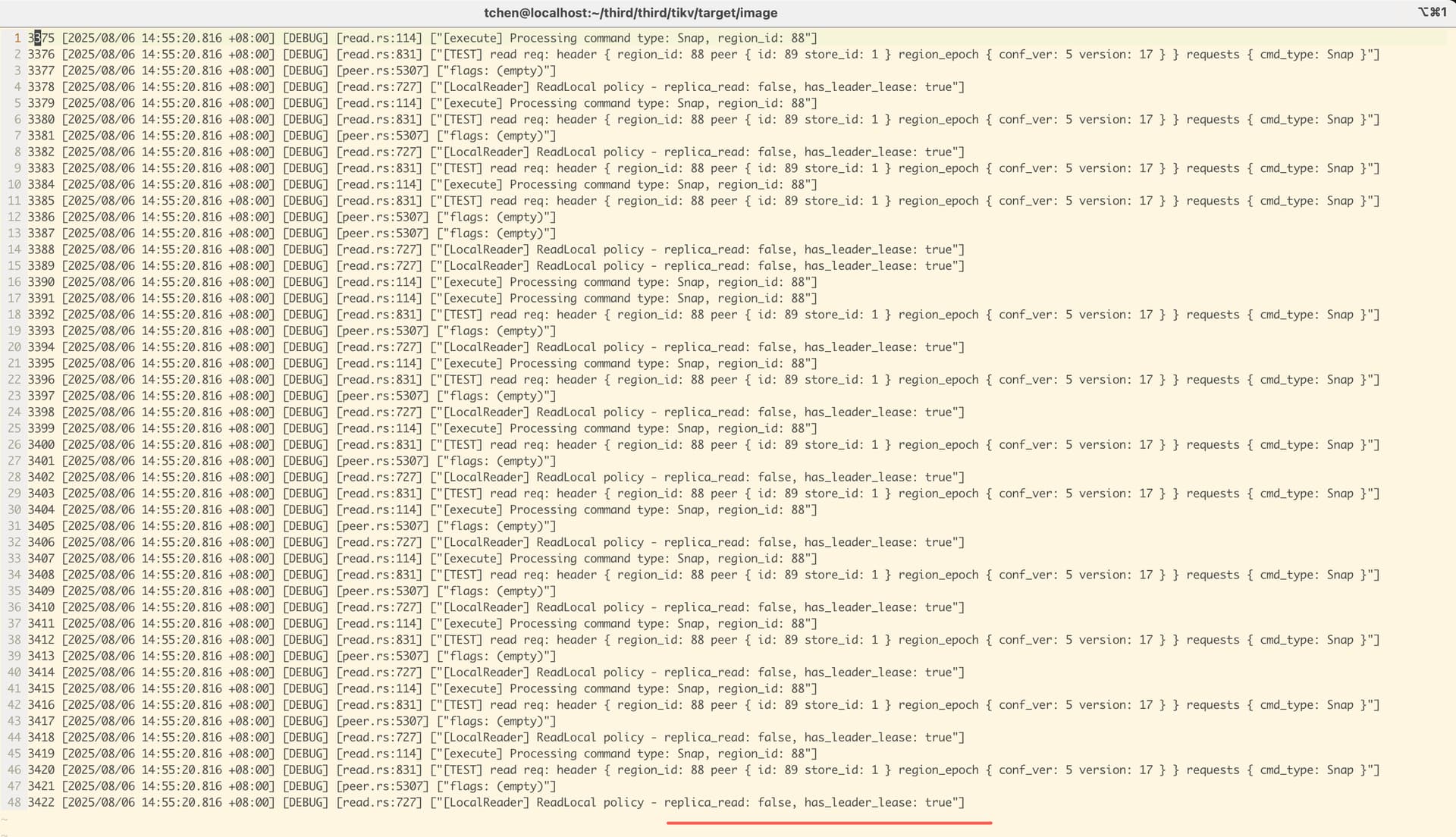Screen dimensions: 1456x837
Task: Click '[execute]' text on log entry 3411
Action: [472, 624]
